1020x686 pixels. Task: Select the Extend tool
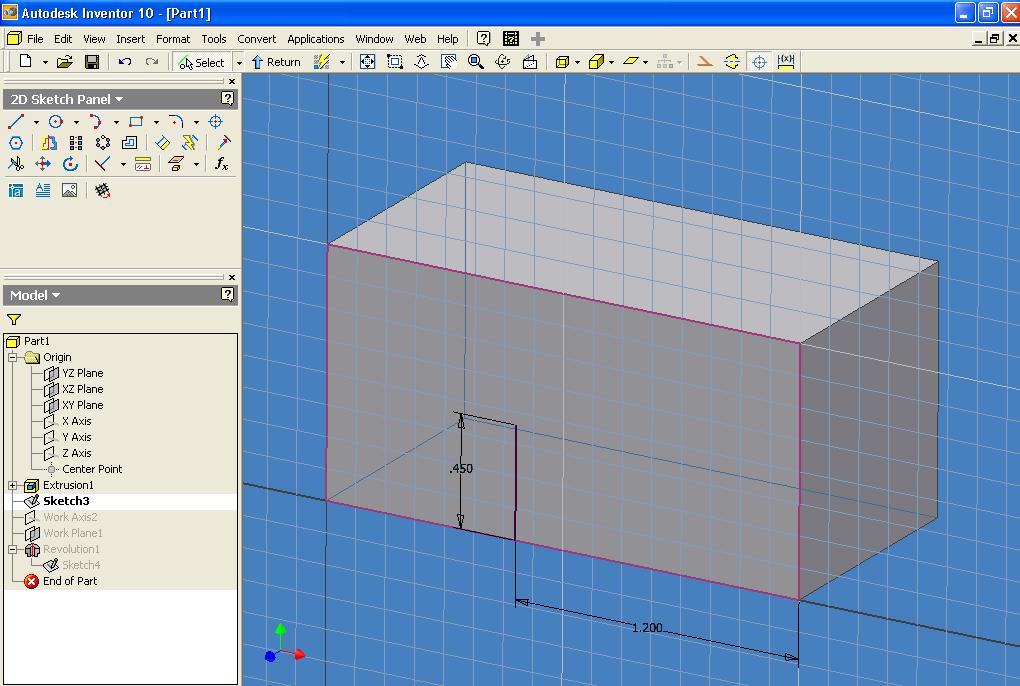[222, 142]
